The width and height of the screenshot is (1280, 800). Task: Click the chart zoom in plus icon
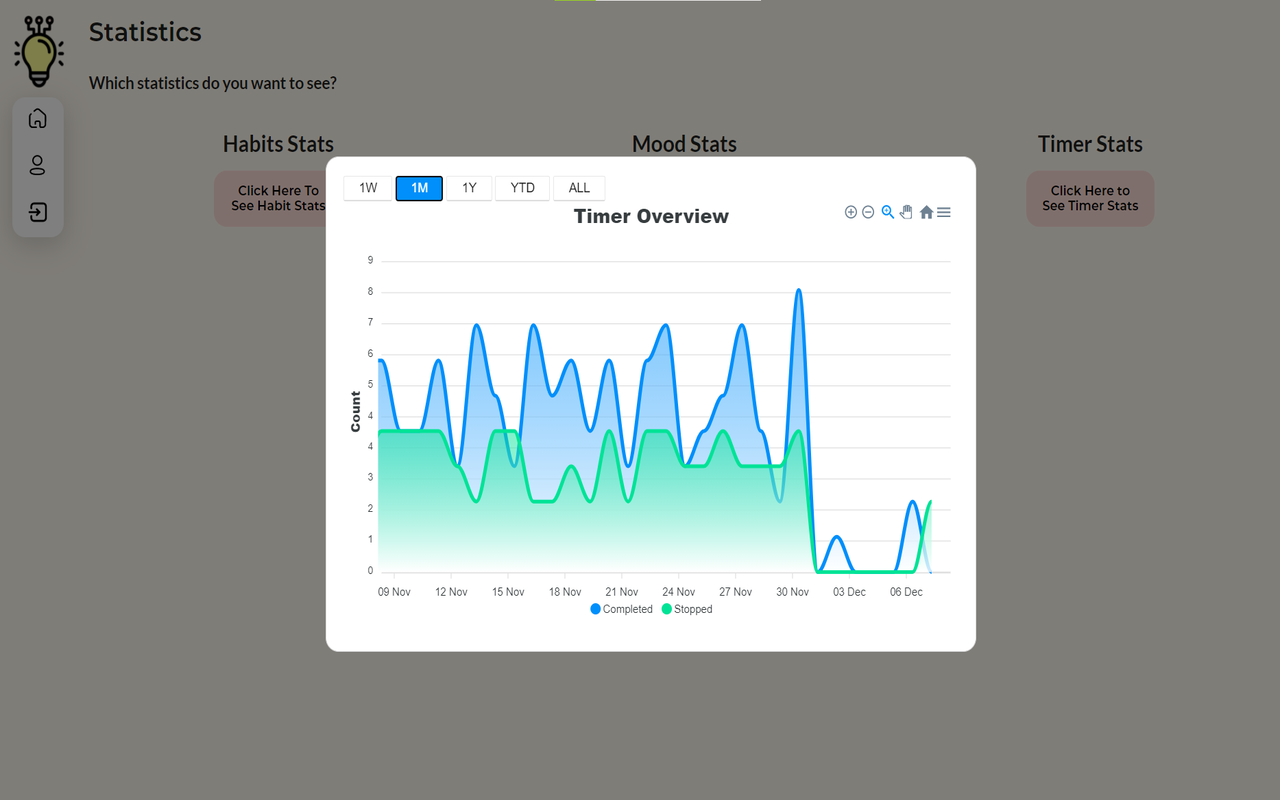tap(851, 212)
